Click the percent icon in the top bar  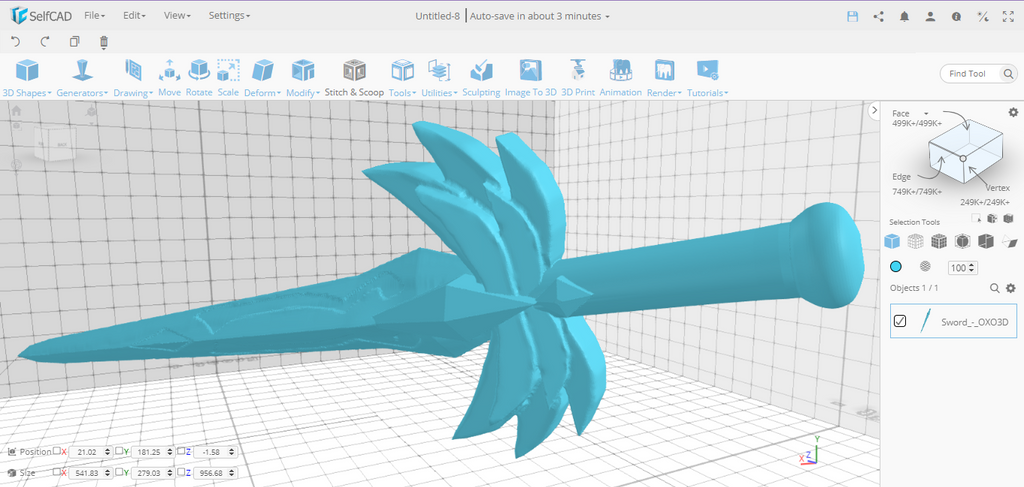982,17
